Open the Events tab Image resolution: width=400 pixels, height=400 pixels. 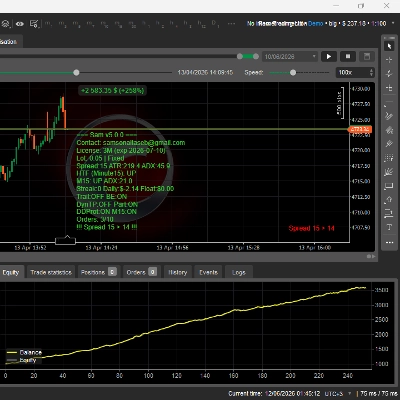[x=208, y=272]
